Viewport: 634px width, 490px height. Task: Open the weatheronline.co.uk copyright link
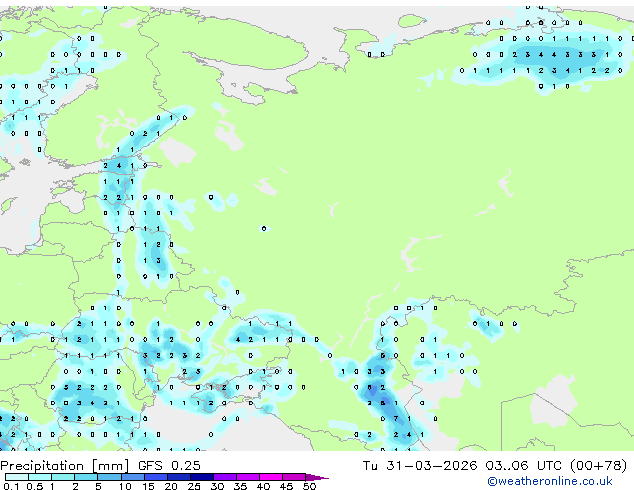click(550, 481)
